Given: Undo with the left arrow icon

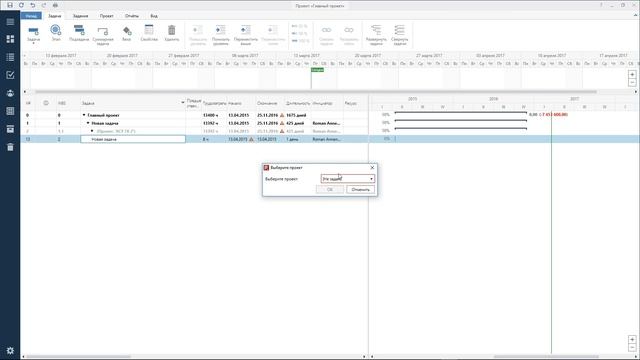Looking at the screenshot, I should pyautogui.click(x=33, y=5).
